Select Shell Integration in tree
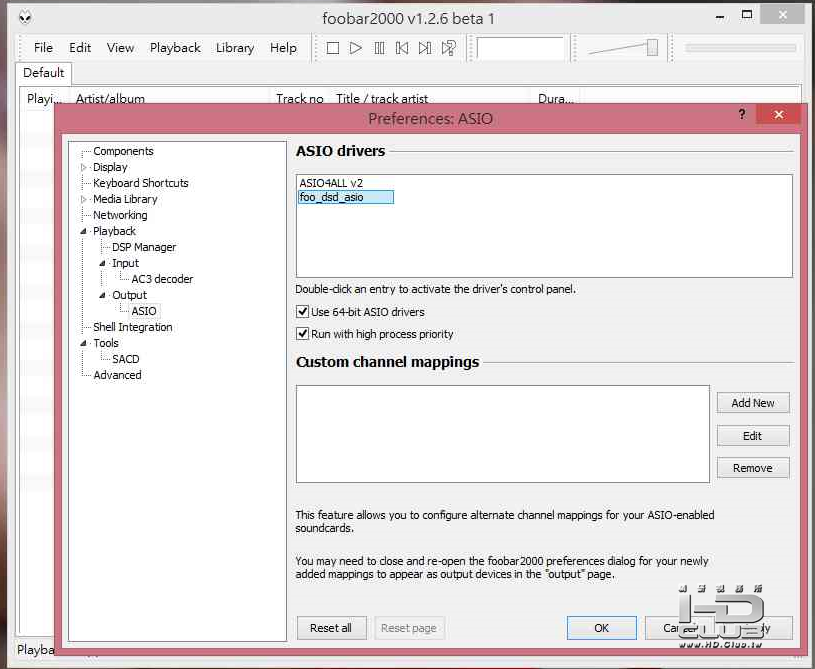The height and width of the screenshot is (669, 815). [133, 327]
